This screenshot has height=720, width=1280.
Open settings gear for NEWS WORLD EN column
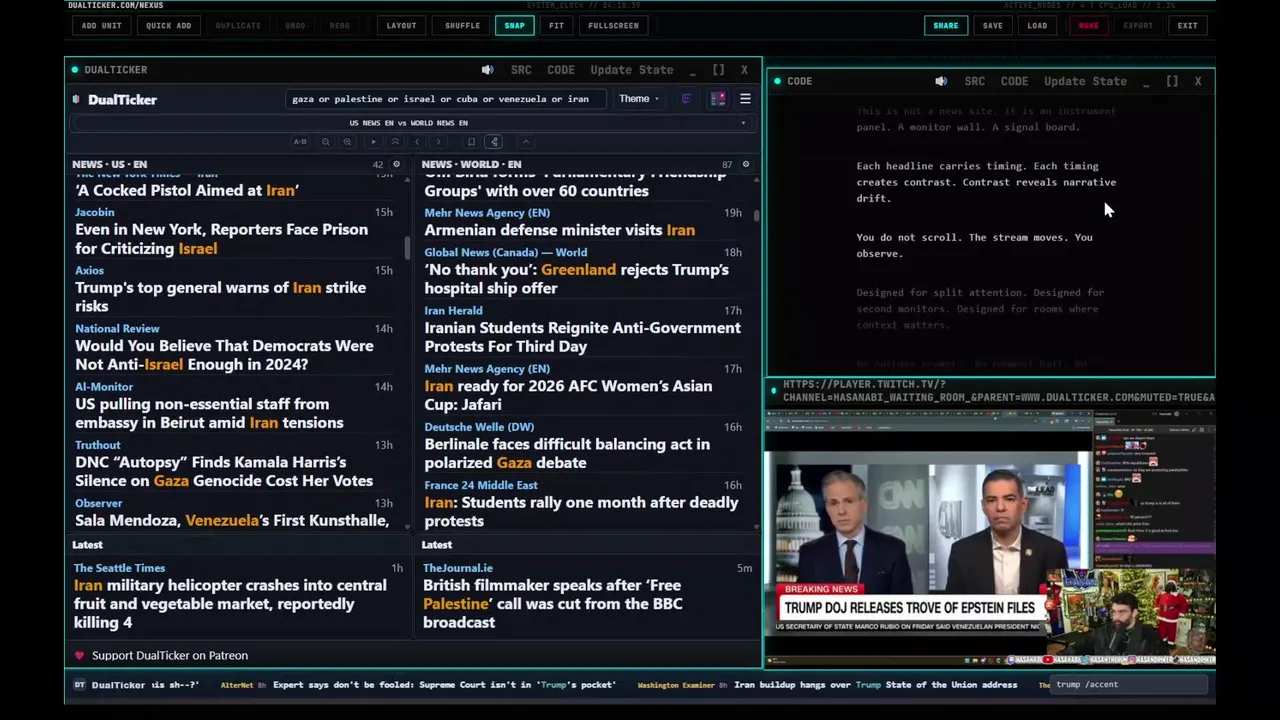(745, 164)
